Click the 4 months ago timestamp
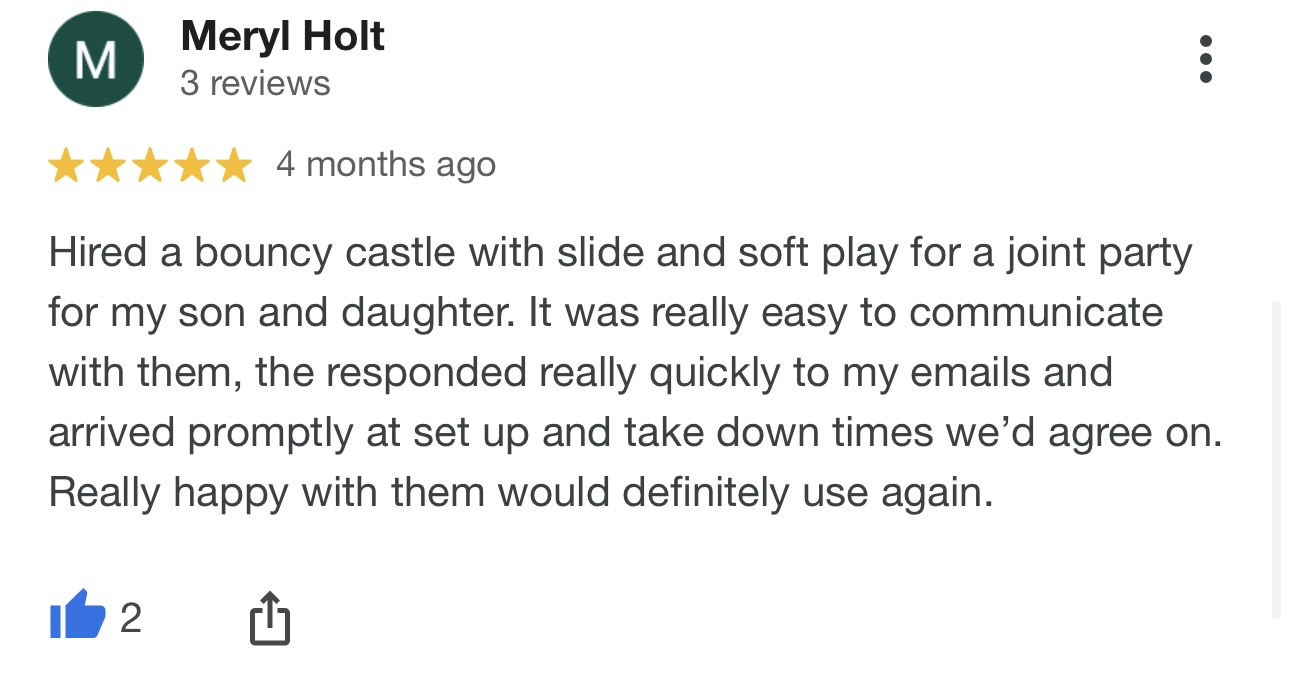Screen dimensions: 1290x679 pyautogui.click(x=386, y=164)
